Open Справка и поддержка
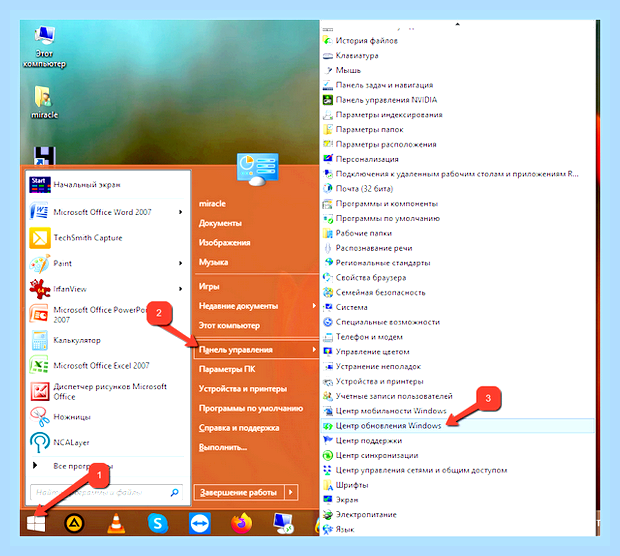This screenshot has height=556, width=620. [239, 428]
